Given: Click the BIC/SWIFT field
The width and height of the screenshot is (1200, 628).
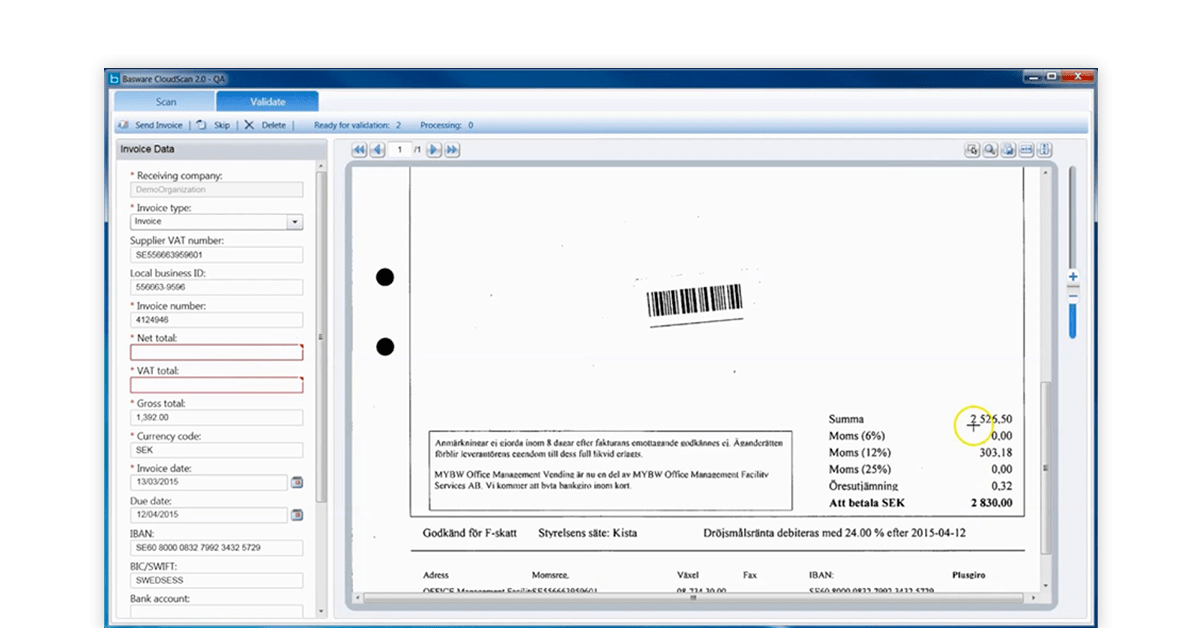Looking at the screenshot, I should (x=216, y=580).
